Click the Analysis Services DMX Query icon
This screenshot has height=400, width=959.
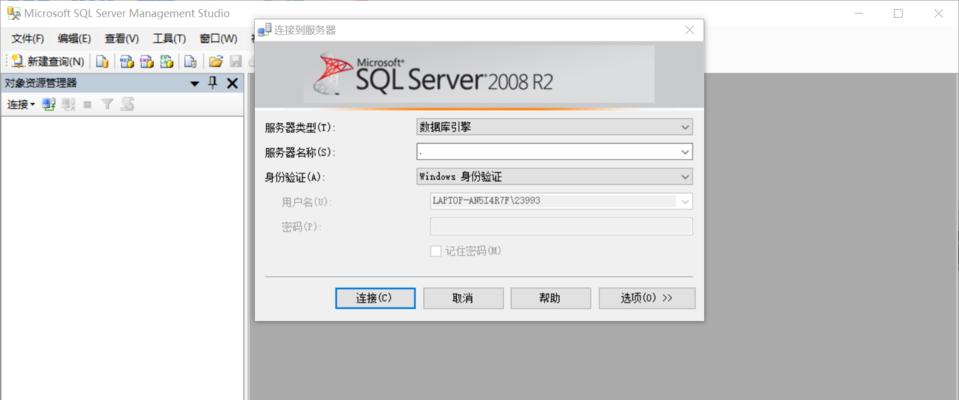click(x=147, y=61)
